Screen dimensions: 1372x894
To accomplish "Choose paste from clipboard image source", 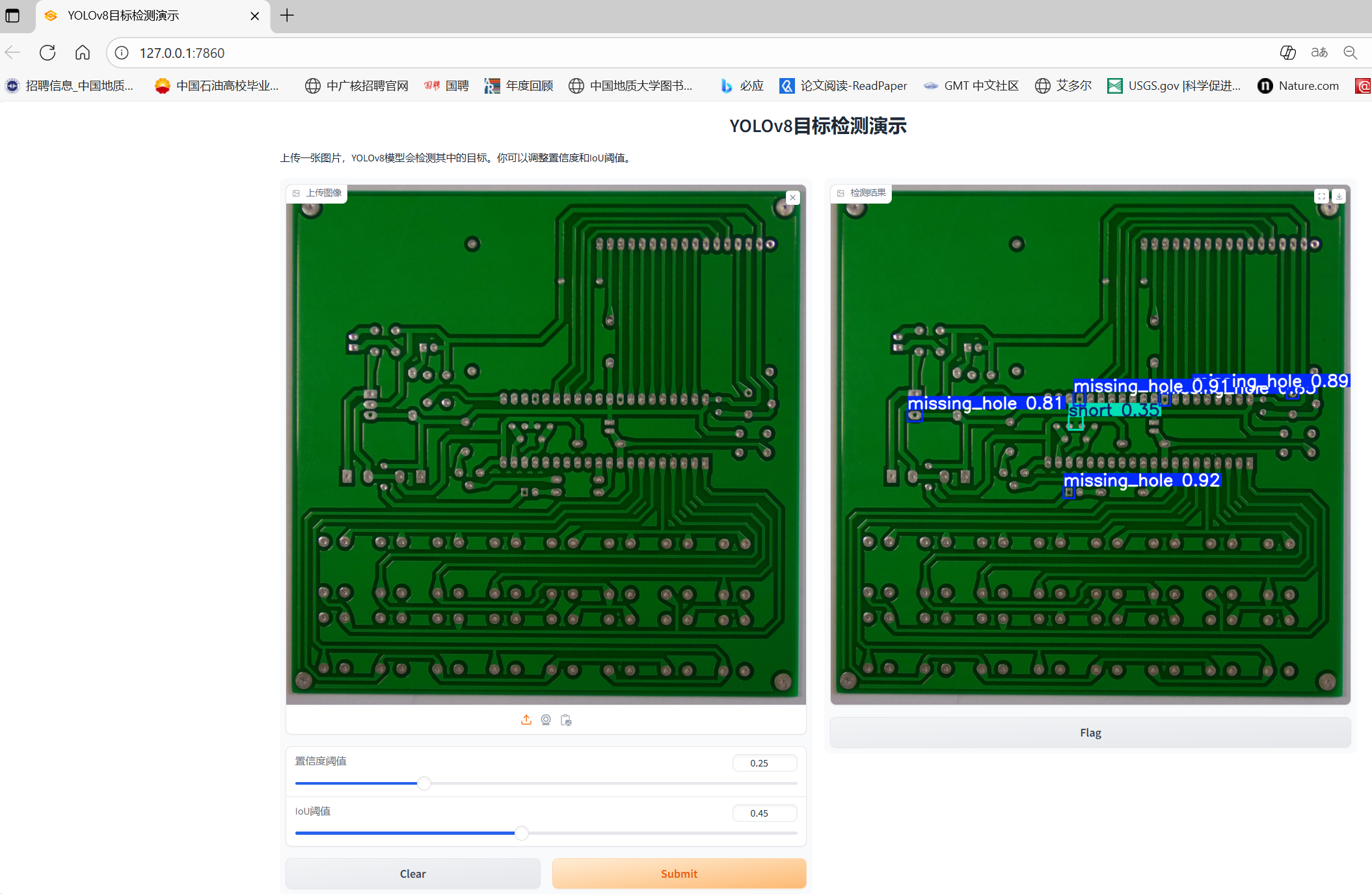I will pyautogui.click(x=566, y=720).
